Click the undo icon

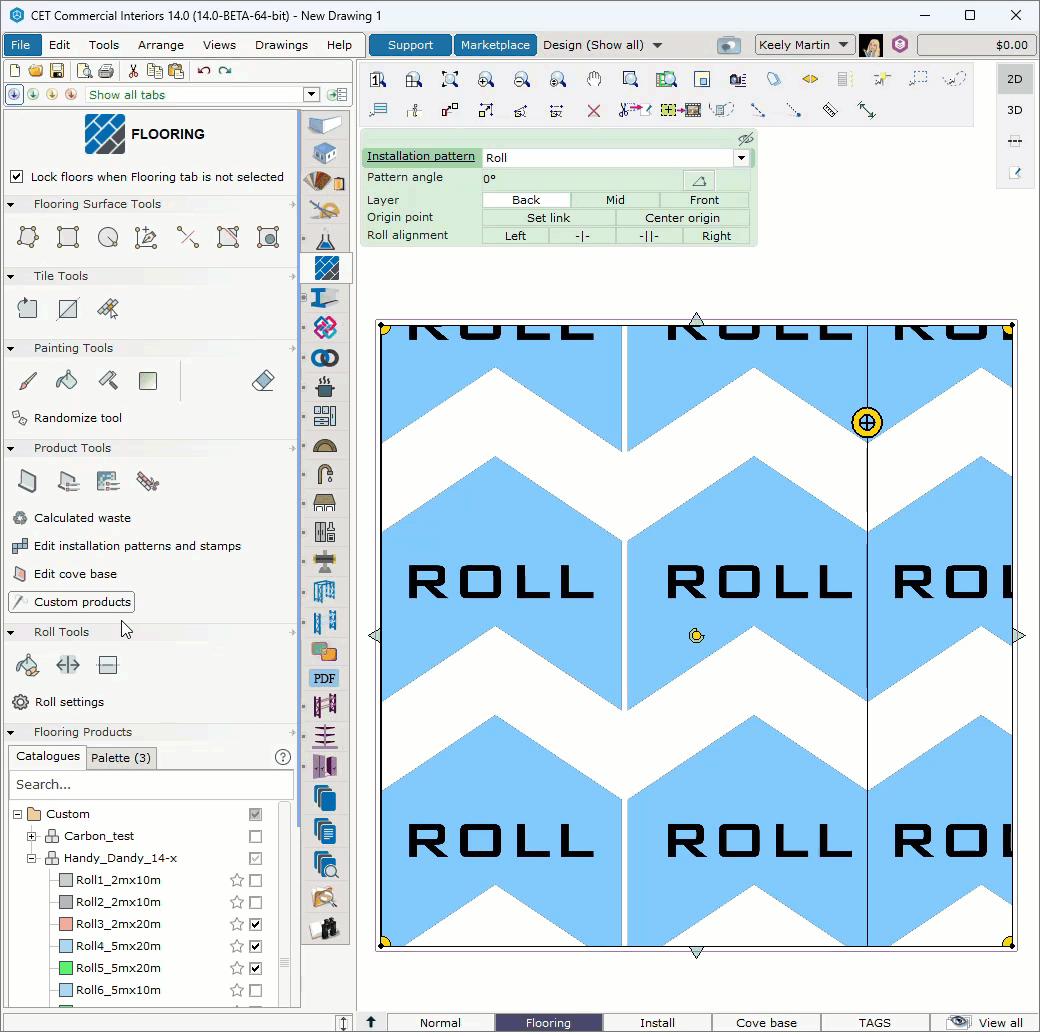point(204,70)
